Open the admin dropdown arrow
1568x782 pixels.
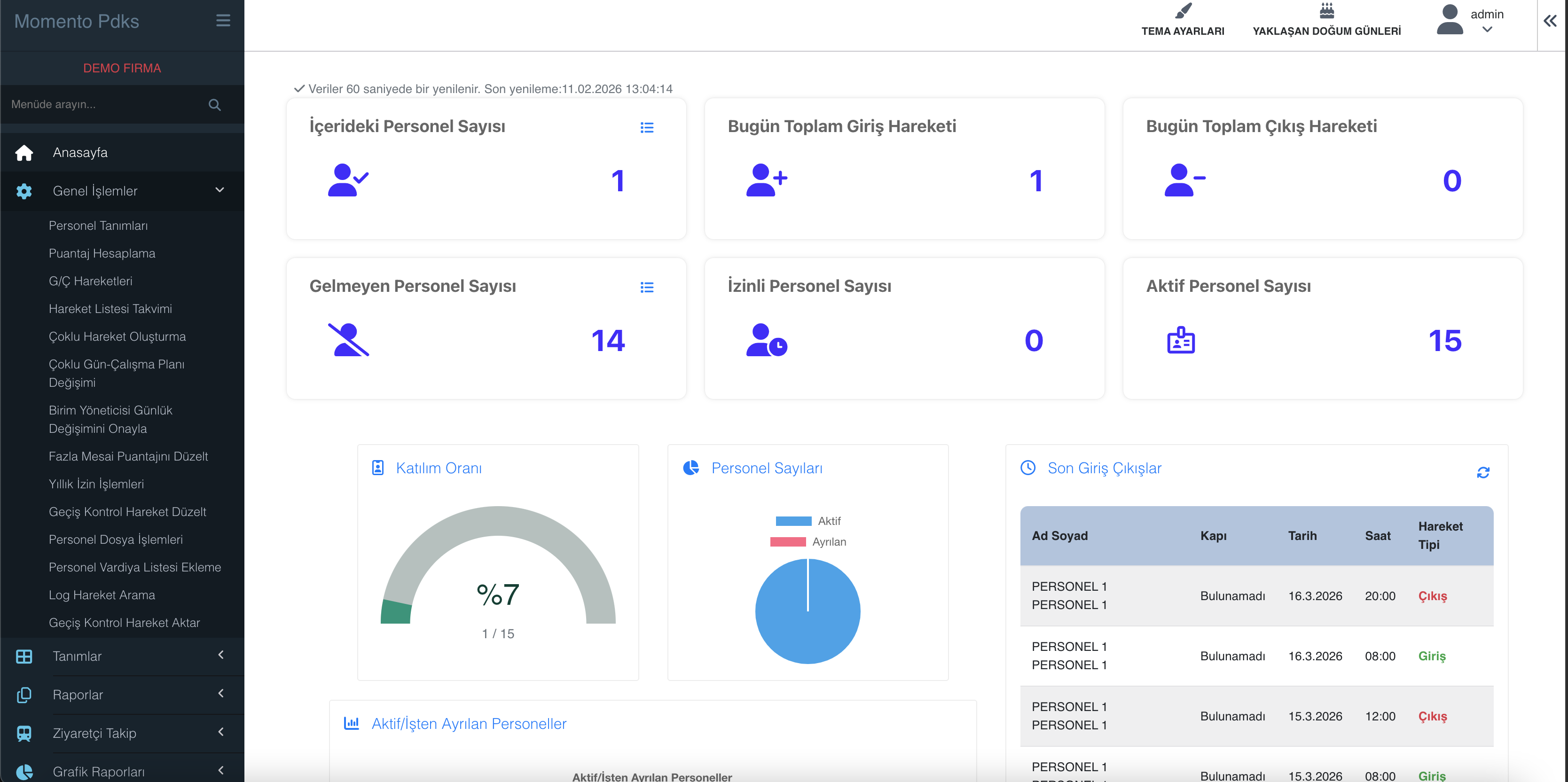(1486, 30)
